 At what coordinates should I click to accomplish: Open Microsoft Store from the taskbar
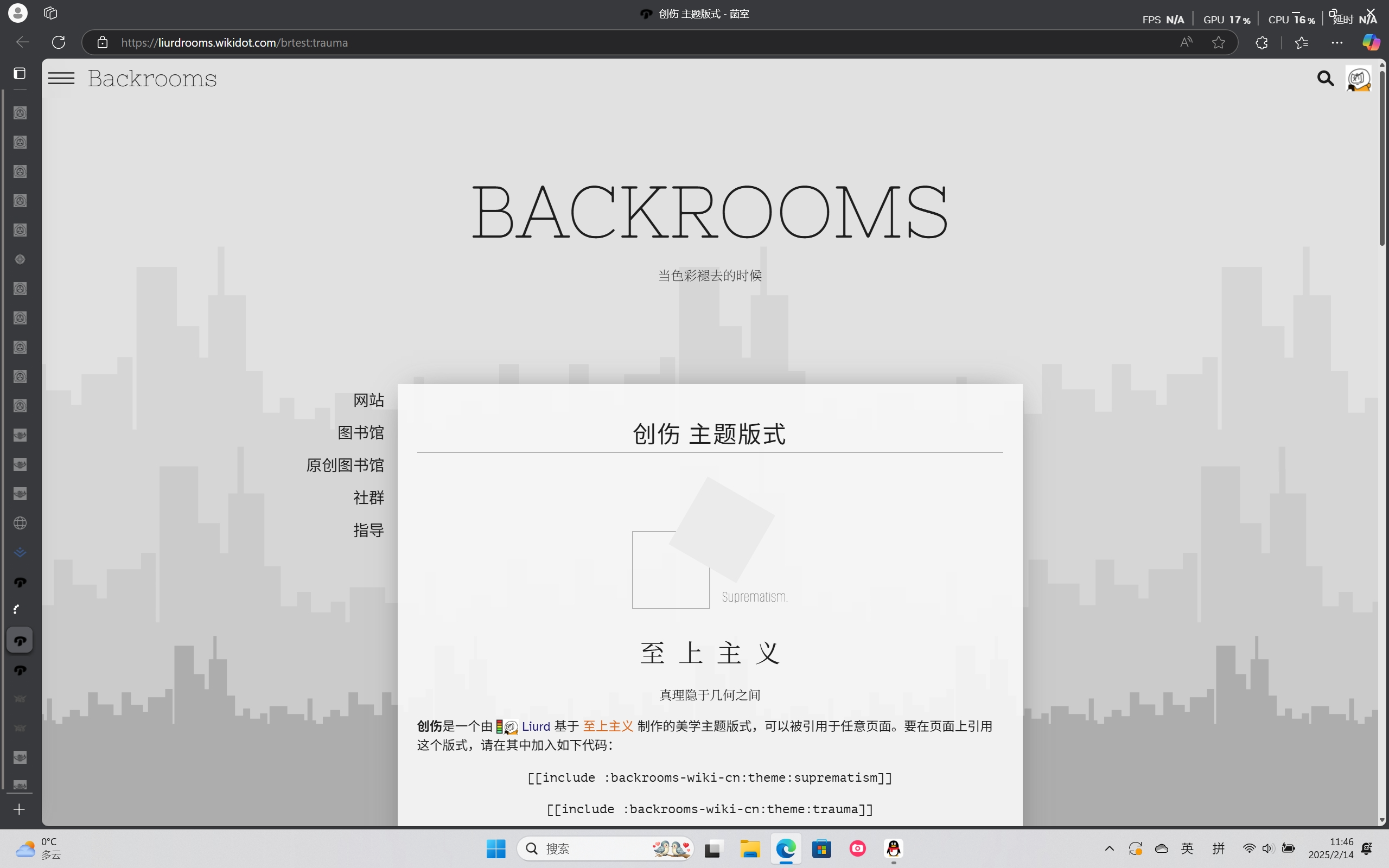822,848
